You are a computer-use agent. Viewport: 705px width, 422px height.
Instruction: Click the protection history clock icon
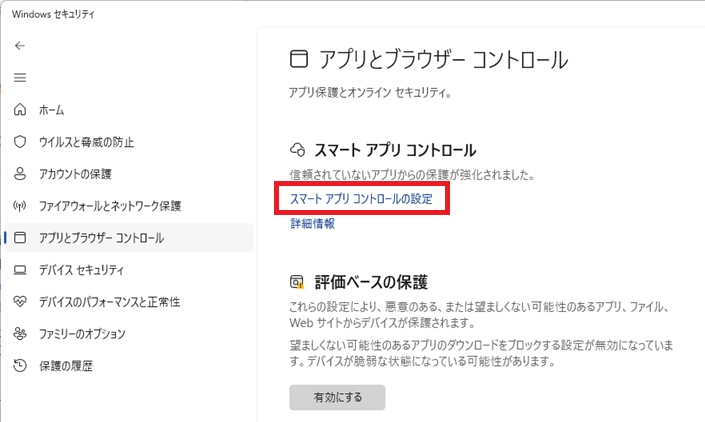tap(20, 365)
